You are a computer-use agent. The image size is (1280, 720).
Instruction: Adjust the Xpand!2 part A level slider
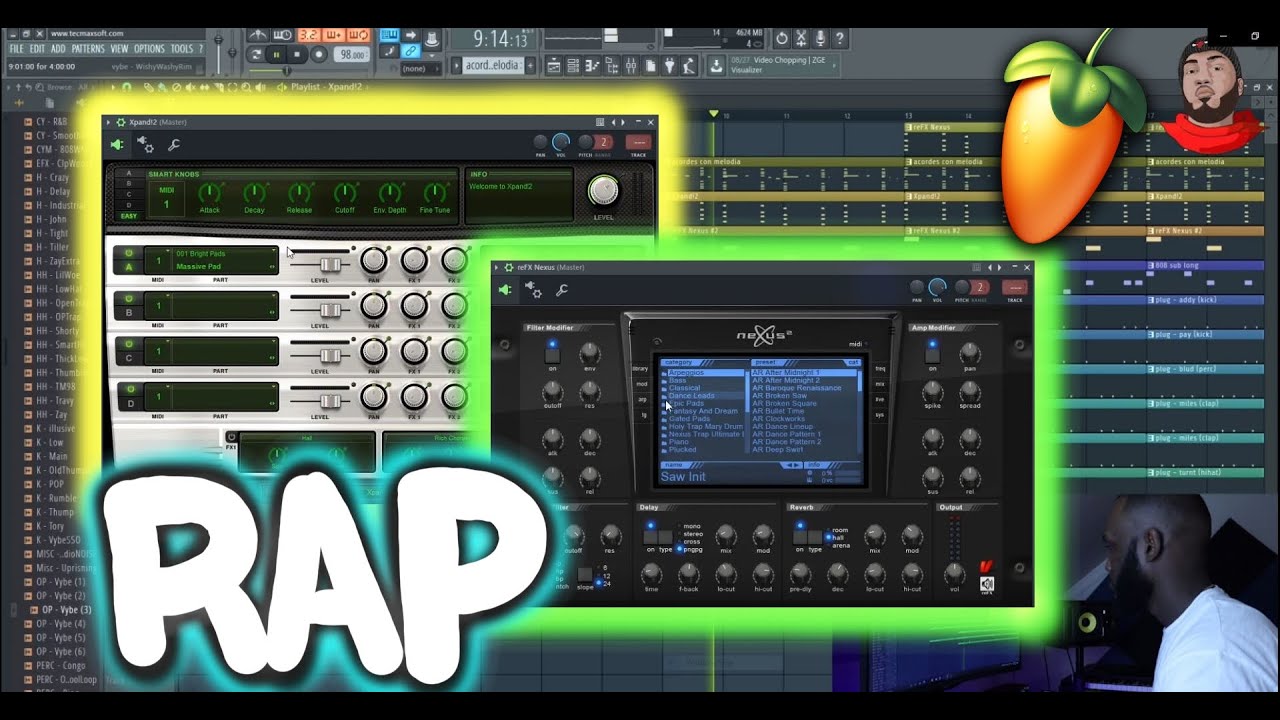(x=329, y=264)
